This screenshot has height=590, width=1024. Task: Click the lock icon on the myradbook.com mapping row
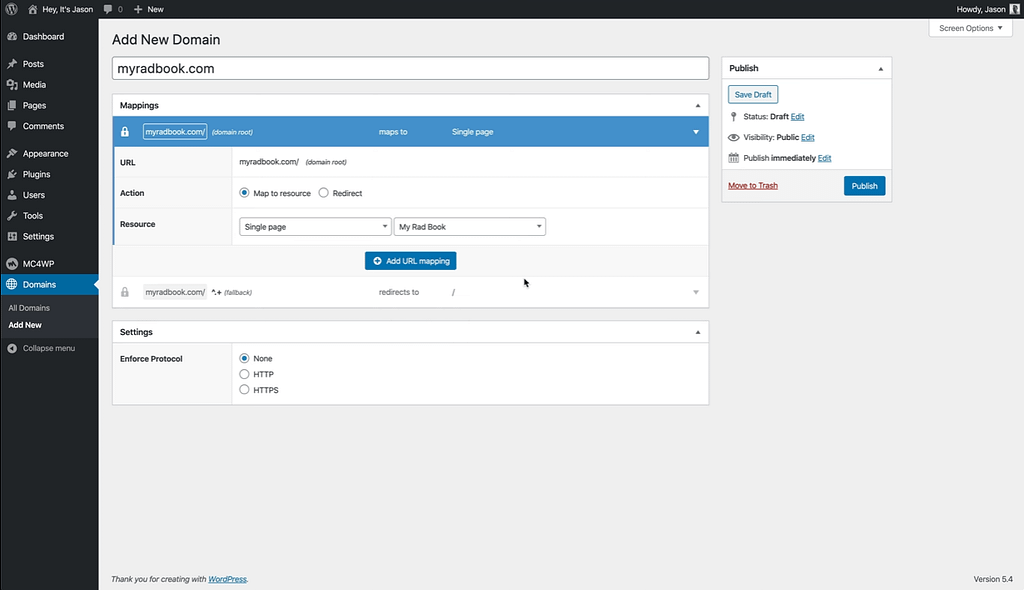pos(124,131)
